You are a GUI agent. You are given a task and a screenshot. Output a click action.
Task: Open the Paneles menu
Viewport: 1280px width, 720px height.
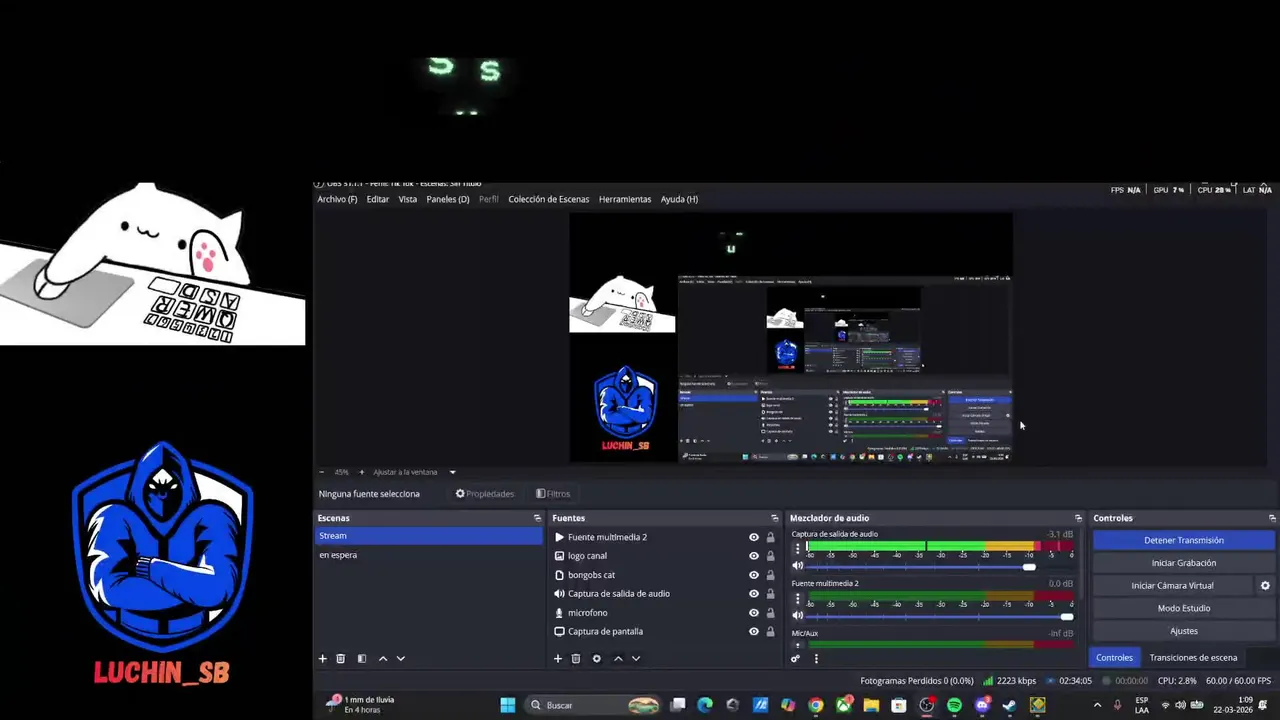[x=448, y=199]
